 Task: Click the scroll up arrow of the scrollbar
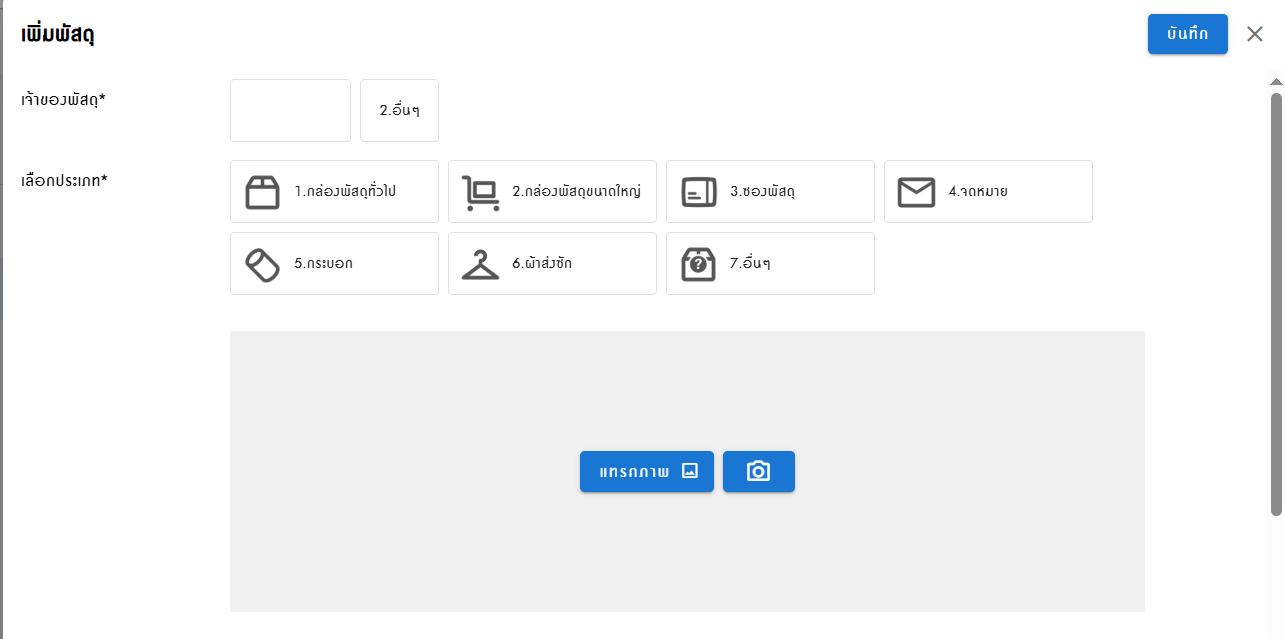click(x=1276, y=82)
